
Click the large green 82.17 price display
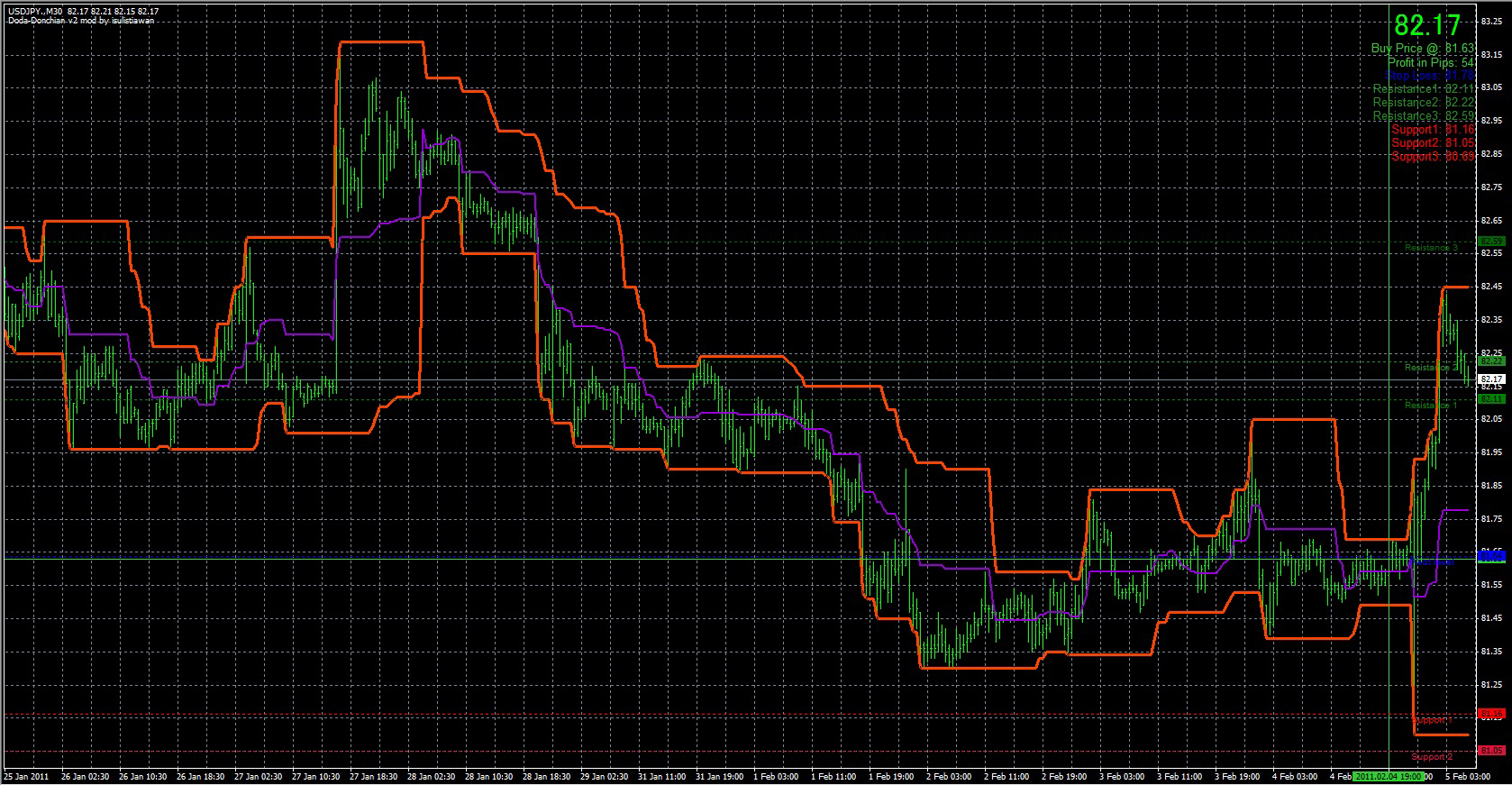[x=1426, y=25]
